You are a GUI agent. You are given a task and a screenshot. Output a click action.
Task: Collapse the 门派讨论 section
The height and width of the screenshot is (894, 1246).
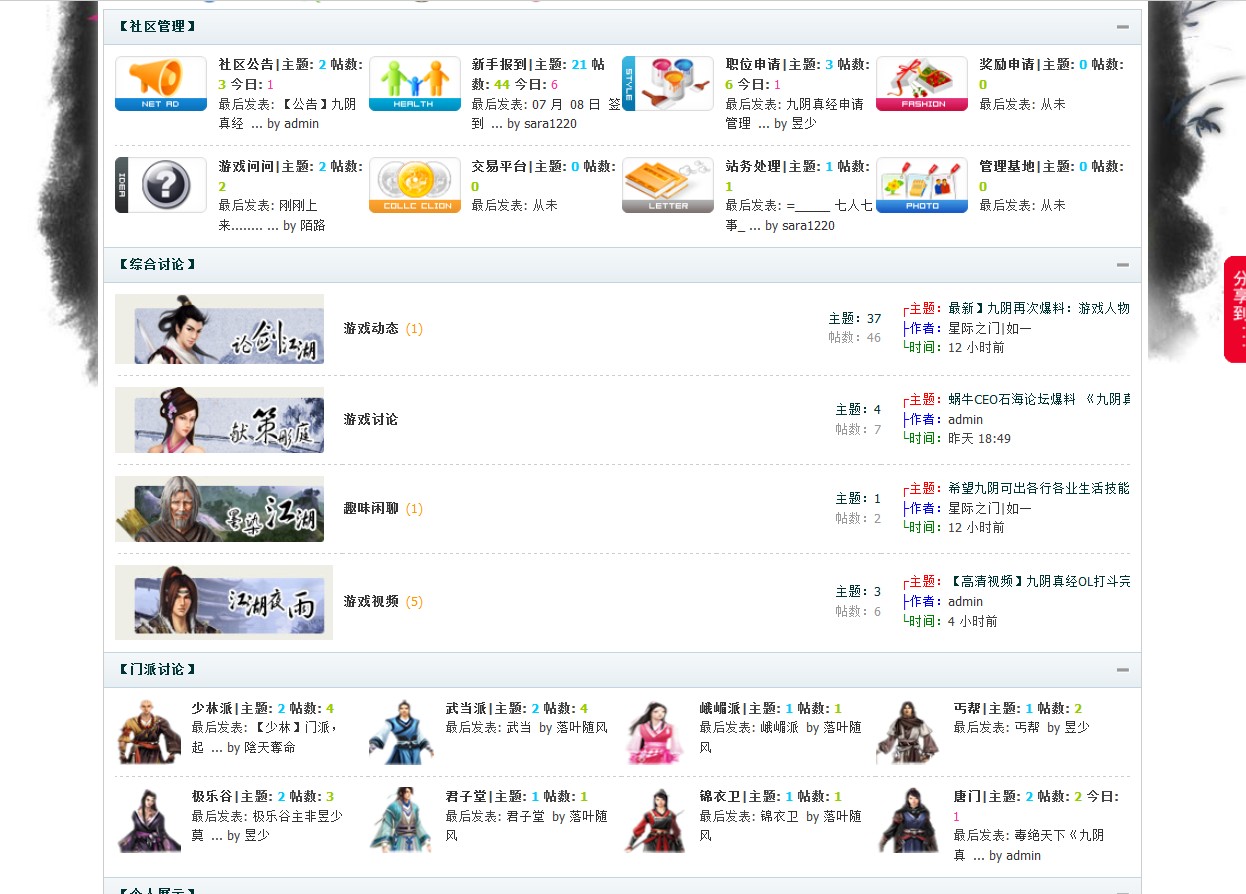click(x=1123, y=670)
